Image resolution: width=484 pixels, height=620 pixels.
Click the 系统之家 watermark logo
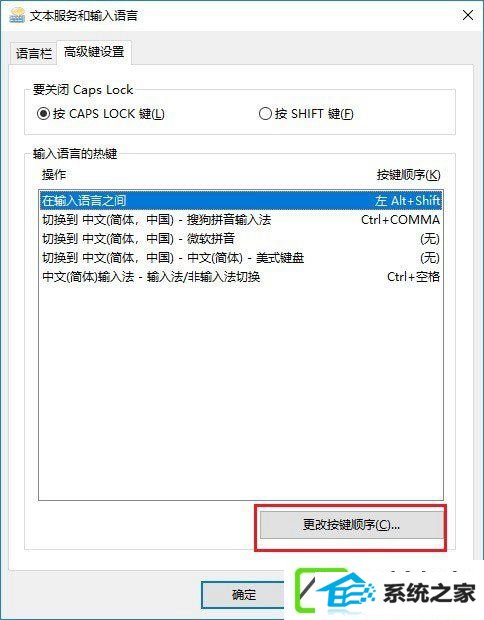pyautogui.click(x=386, y=594)
